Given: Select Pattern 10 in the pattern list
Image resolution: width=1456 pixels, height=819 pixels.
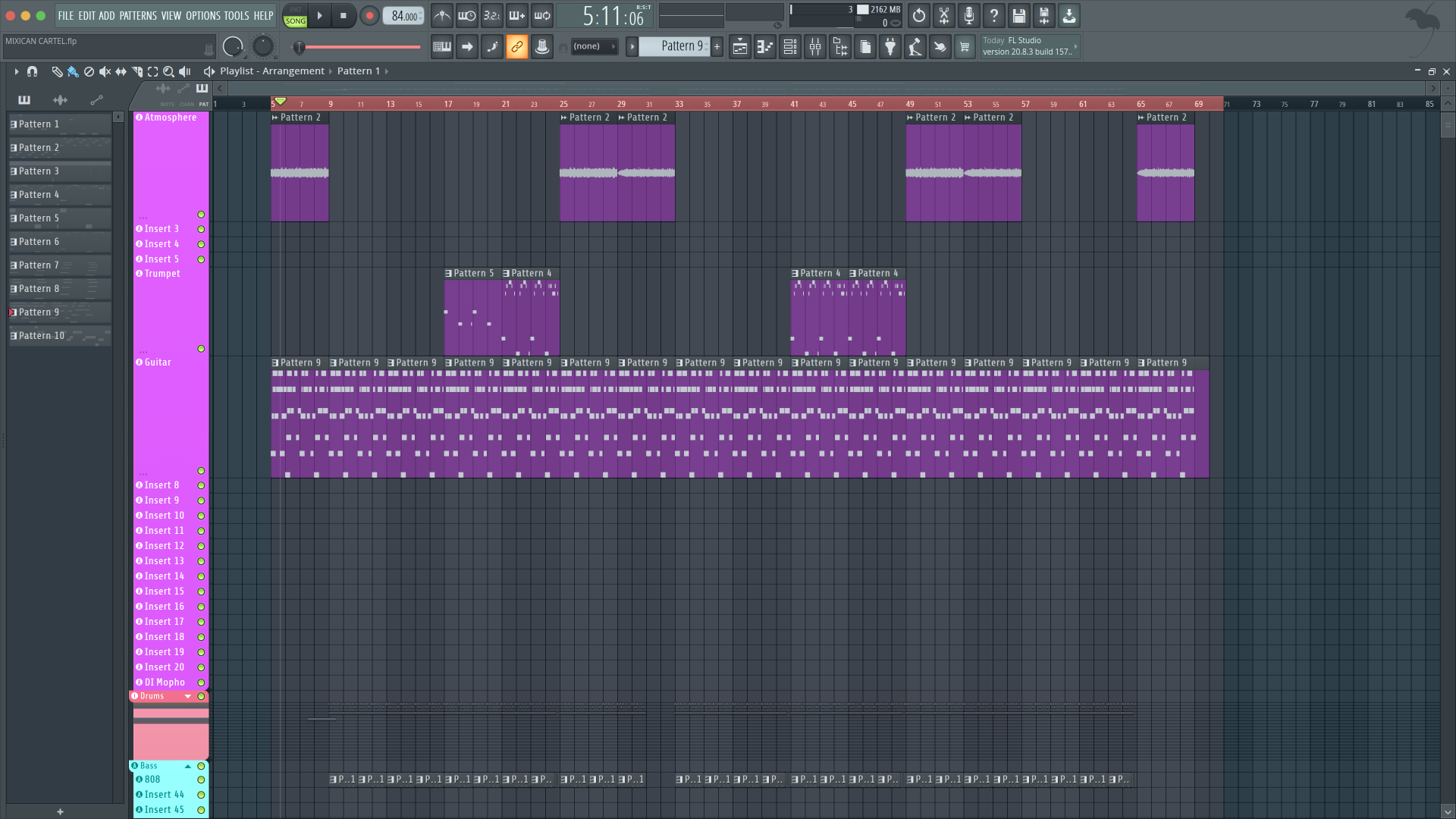Looking at the screenshot, I should tap(59, 336).
